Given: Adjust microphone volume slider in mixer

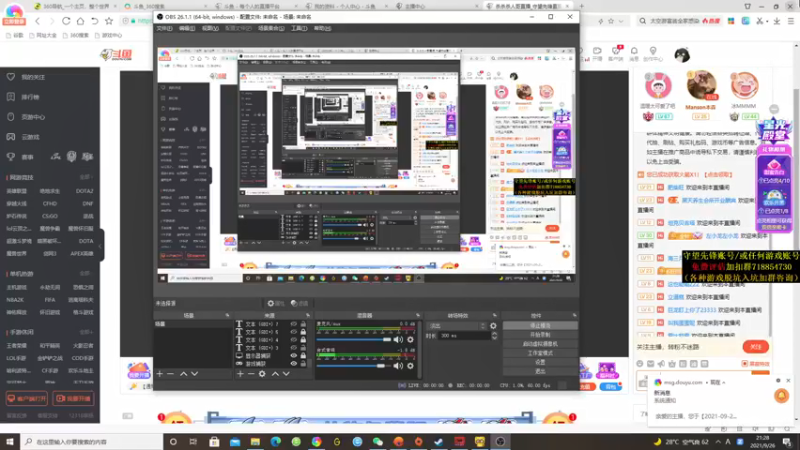Looking at the screenshot, I should 354,340.
